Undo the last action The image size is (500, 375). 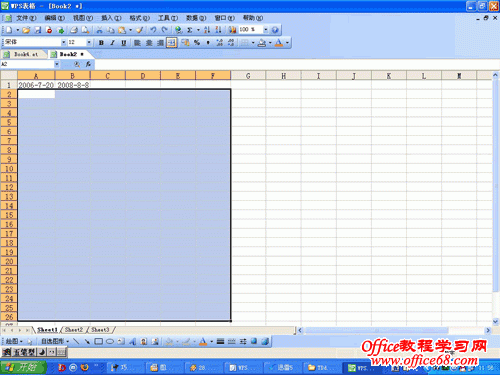pyautogui.click(x=153, y=30)
